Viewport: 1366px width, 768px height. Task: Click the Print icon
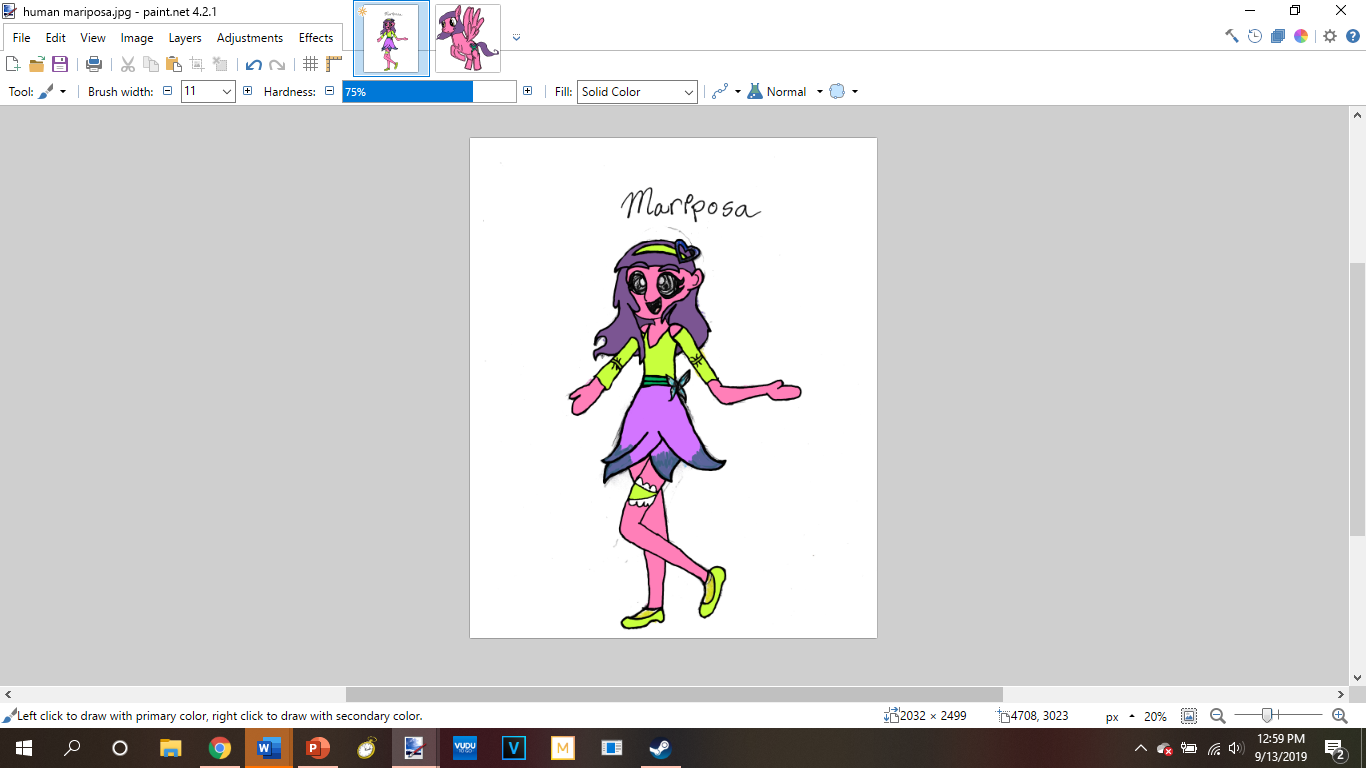point(94,64)
